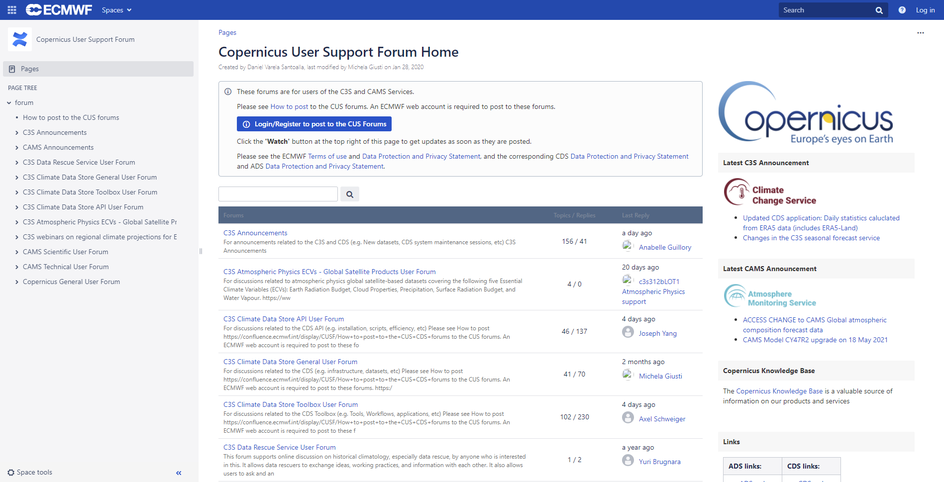Expand C3S Announcements tree item
Viewport: 944px width, 482px height.
tap(17, 132)
